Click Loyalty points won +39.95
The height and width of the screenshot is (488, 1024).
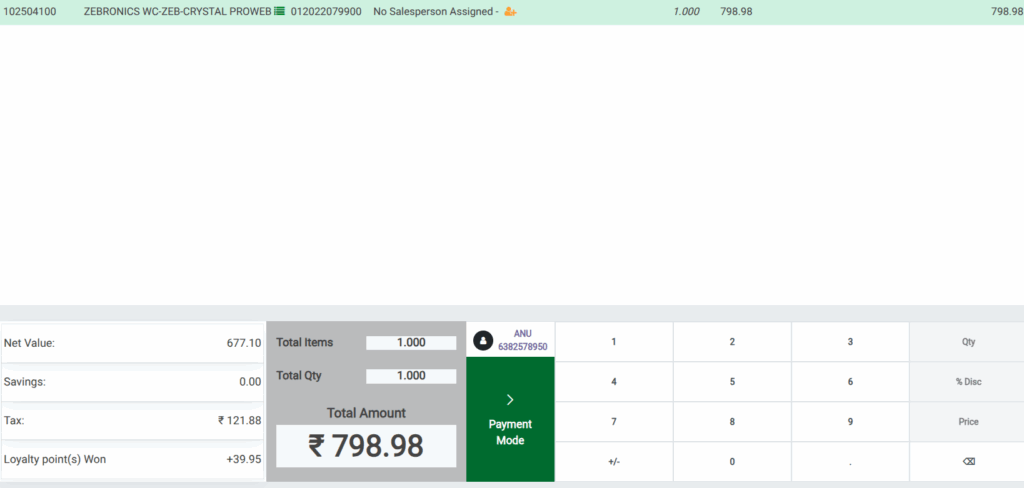point(244,459)
